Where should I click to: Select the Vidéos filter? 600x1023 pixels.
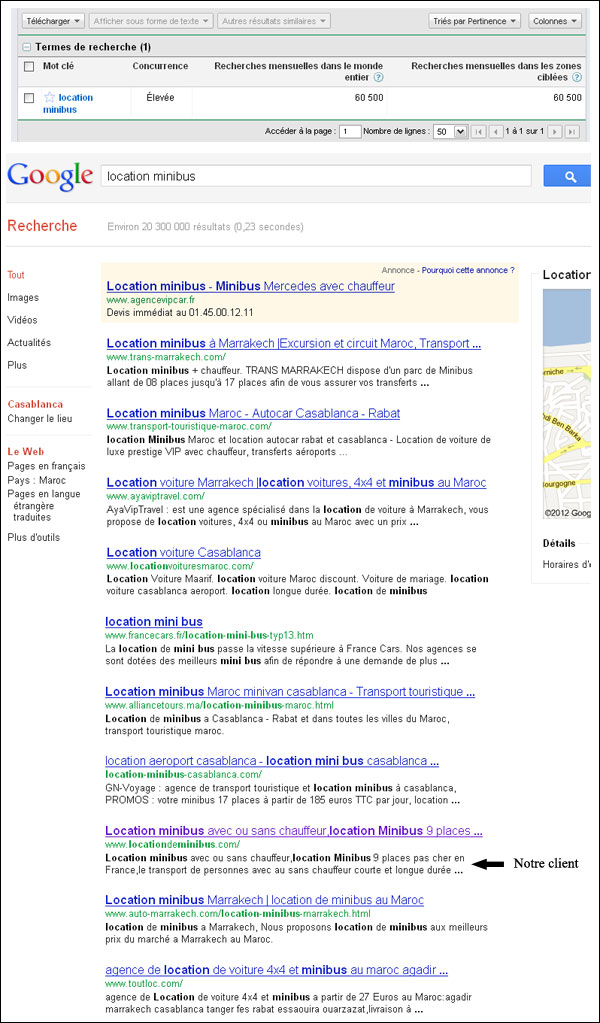[22, 320]
